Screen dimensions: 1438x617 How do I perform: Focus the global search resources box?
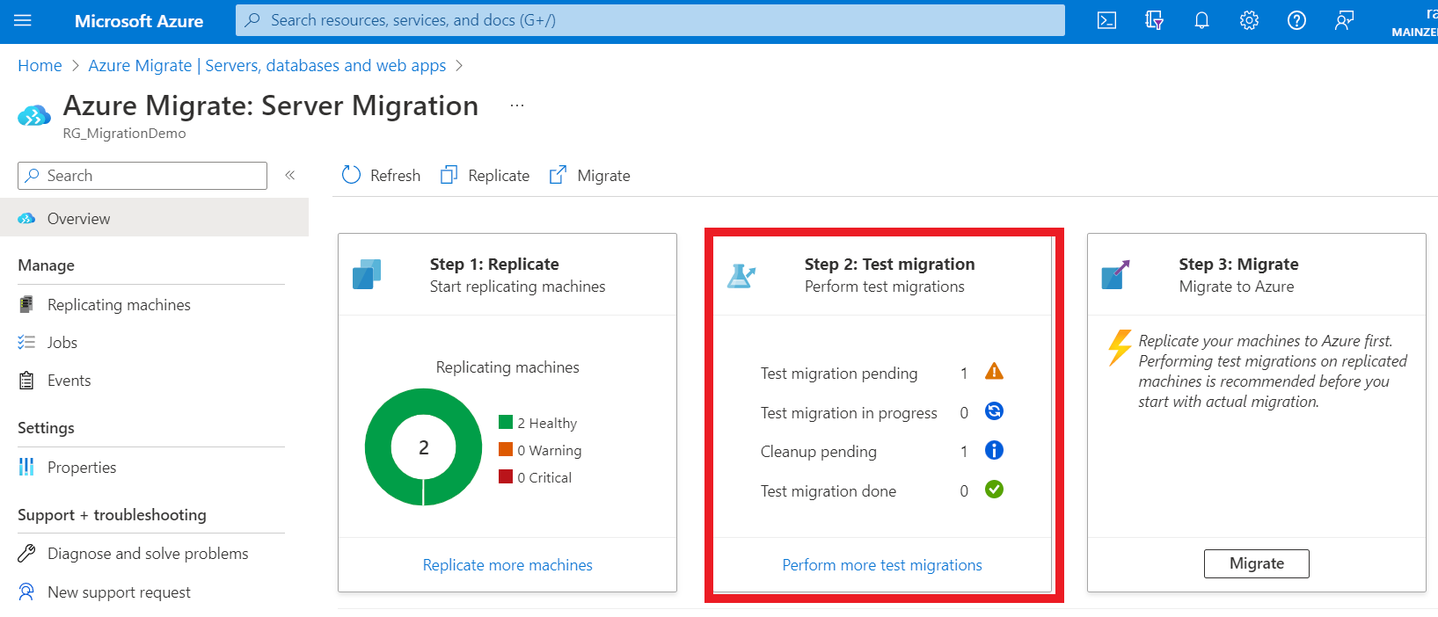(x=650, y=20)
